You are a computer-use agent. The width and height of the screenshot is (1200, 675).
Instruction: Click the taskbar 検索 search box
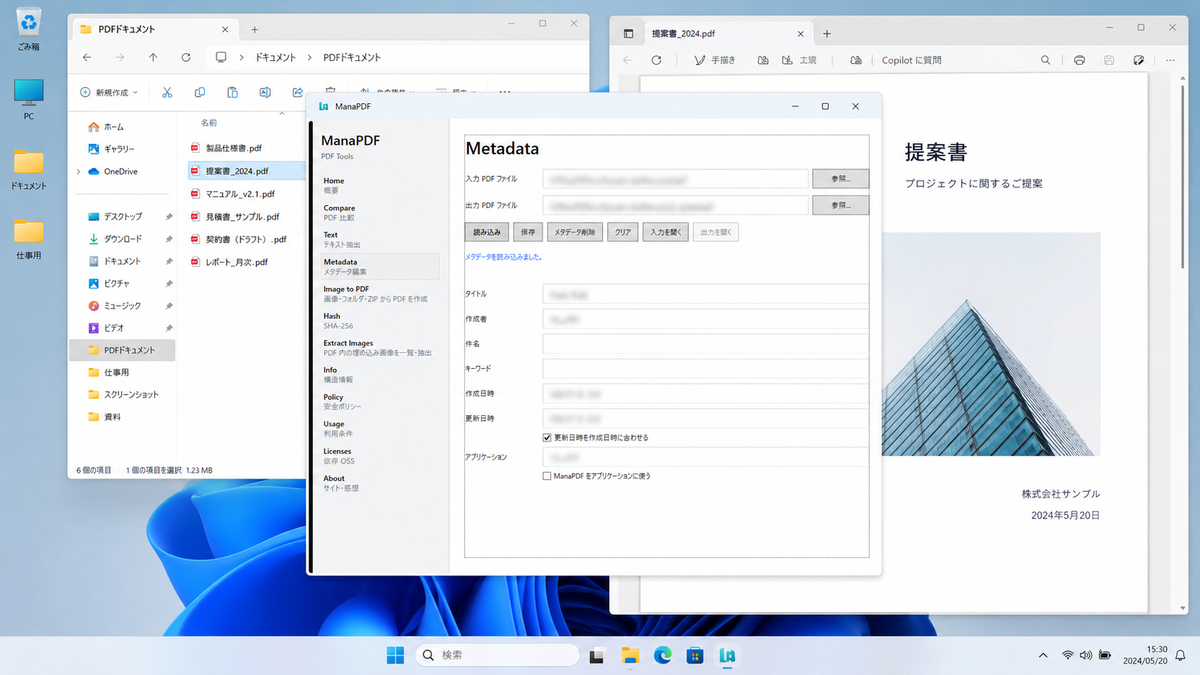coord(498,655)
